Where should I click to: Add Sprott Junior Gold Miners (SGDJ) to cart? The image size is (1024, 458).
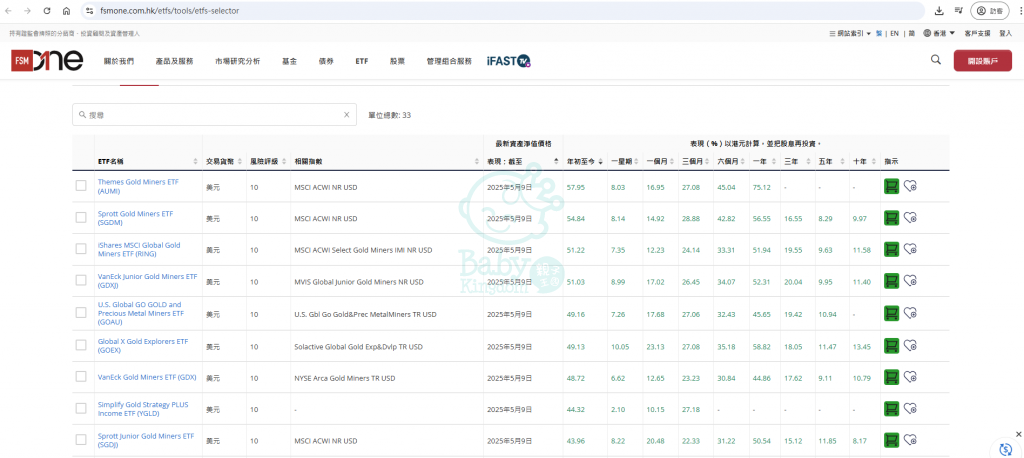pyautogui.click(x=891, y=440)
